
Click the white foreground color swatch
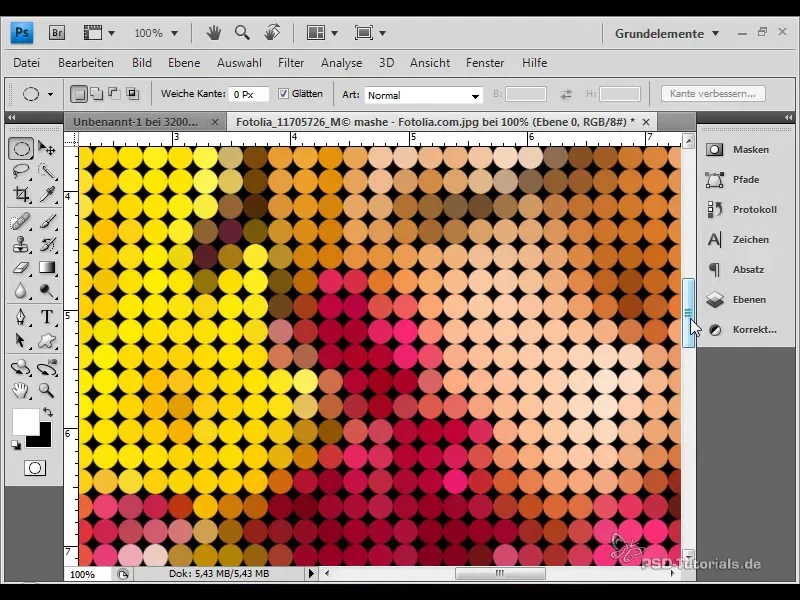(24, 420)
